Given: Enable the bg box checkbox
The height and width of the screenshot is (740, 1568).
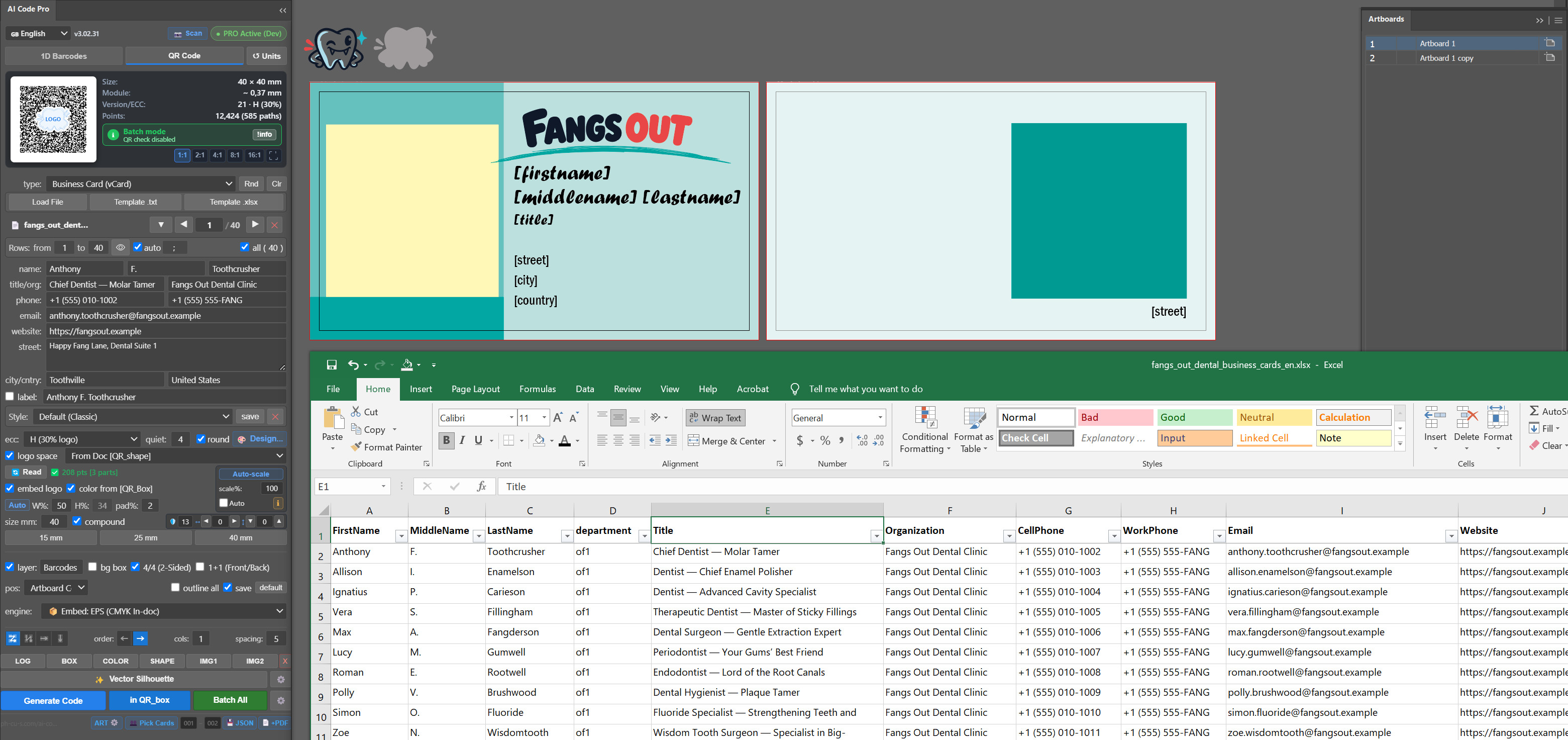Looking at the screenshot, I should [x=92, y=567].
